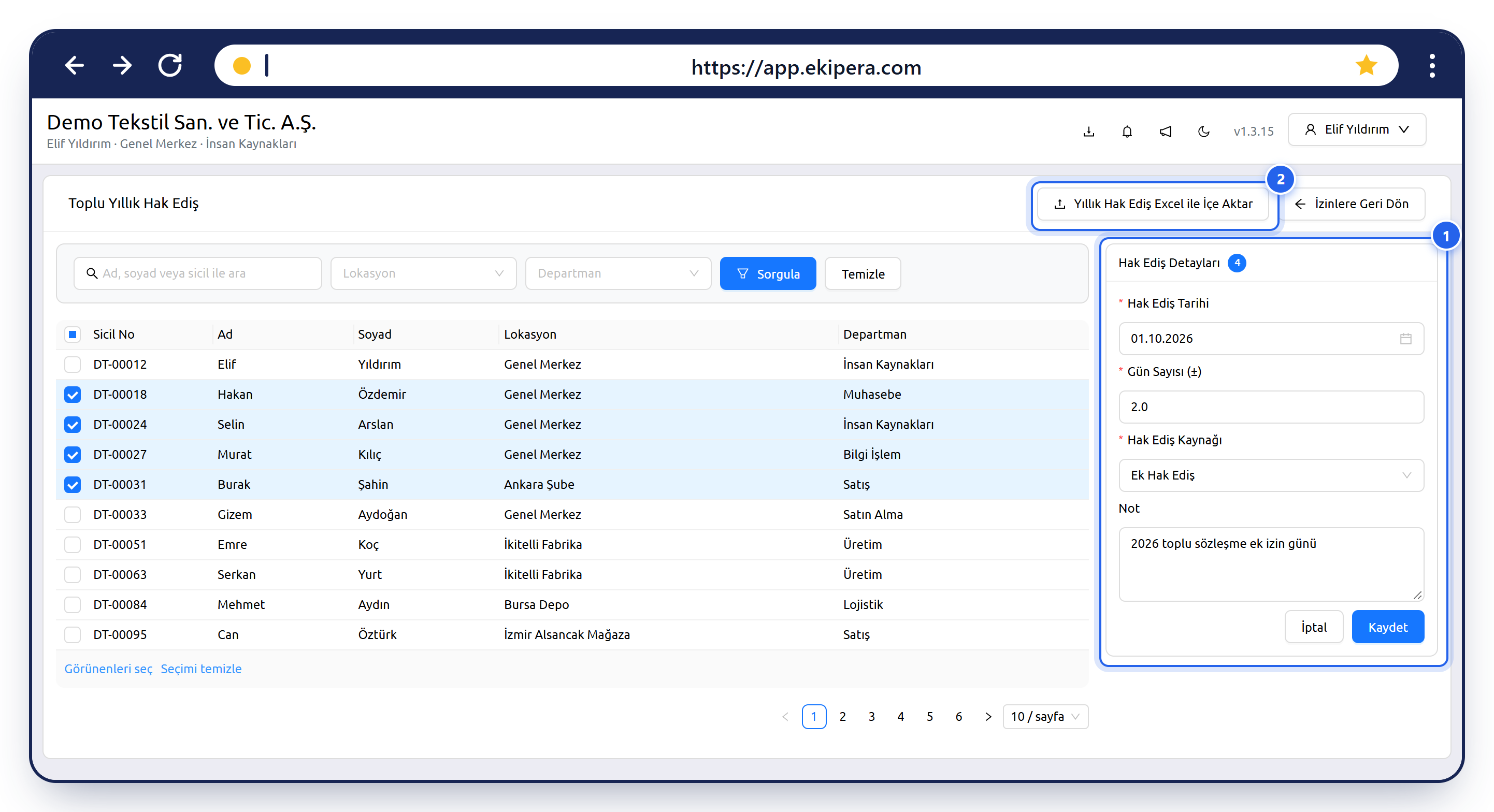
Task: Click the browser back arrow
Action: pyautogui.click(x=74, y=65)
